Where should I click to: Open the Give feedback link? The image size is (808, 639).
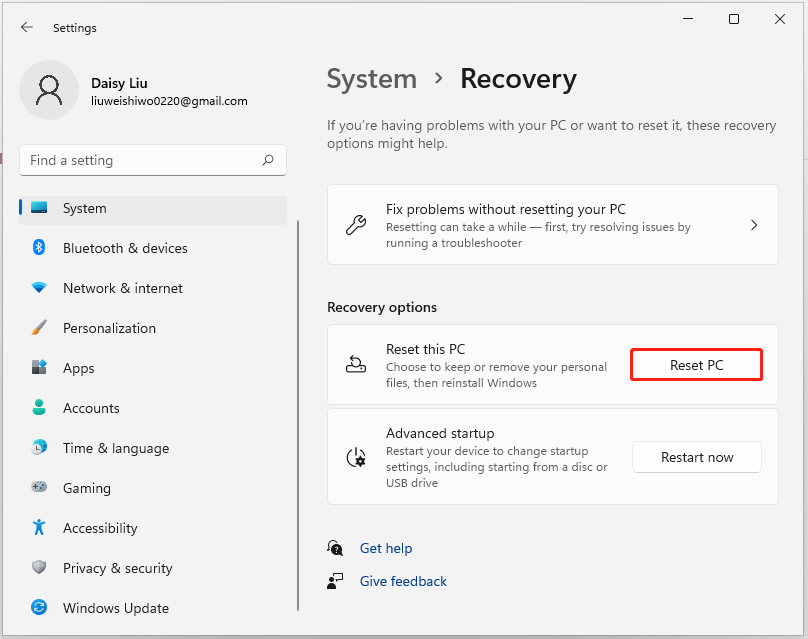point(402,581)
